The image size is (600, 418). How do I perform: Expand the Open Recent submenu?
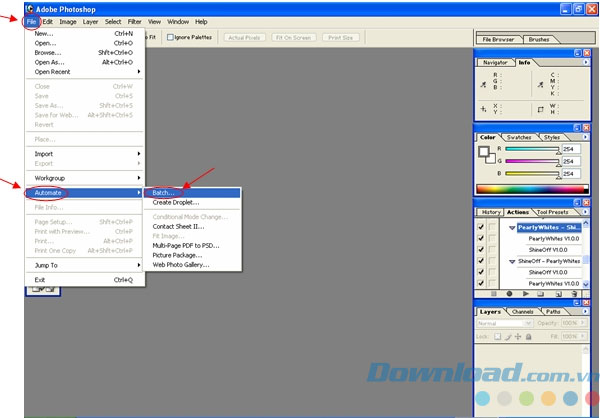pos(85,72)
